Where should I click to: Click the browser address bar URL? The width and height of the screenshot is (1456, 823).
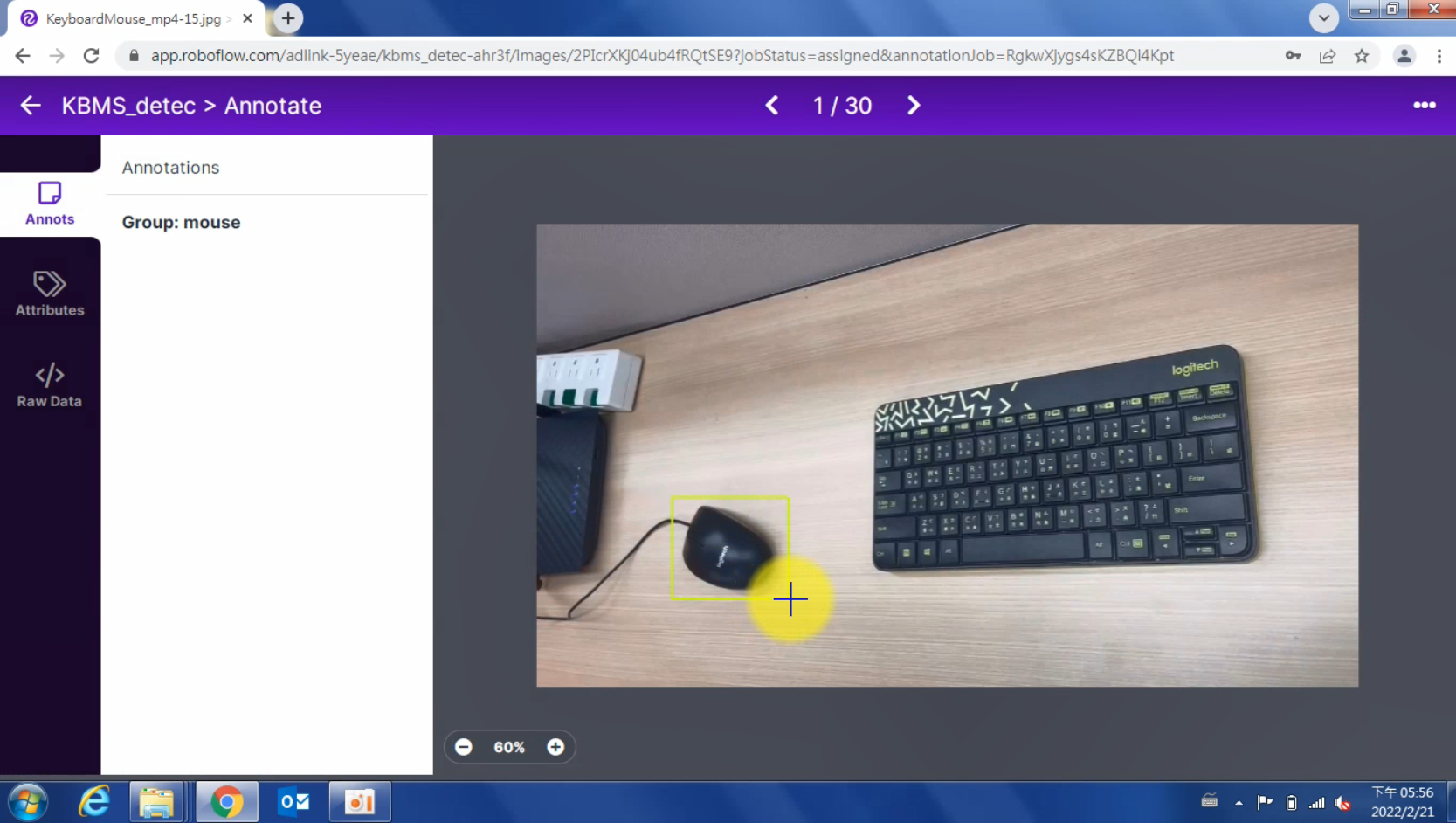coord(661,56)
